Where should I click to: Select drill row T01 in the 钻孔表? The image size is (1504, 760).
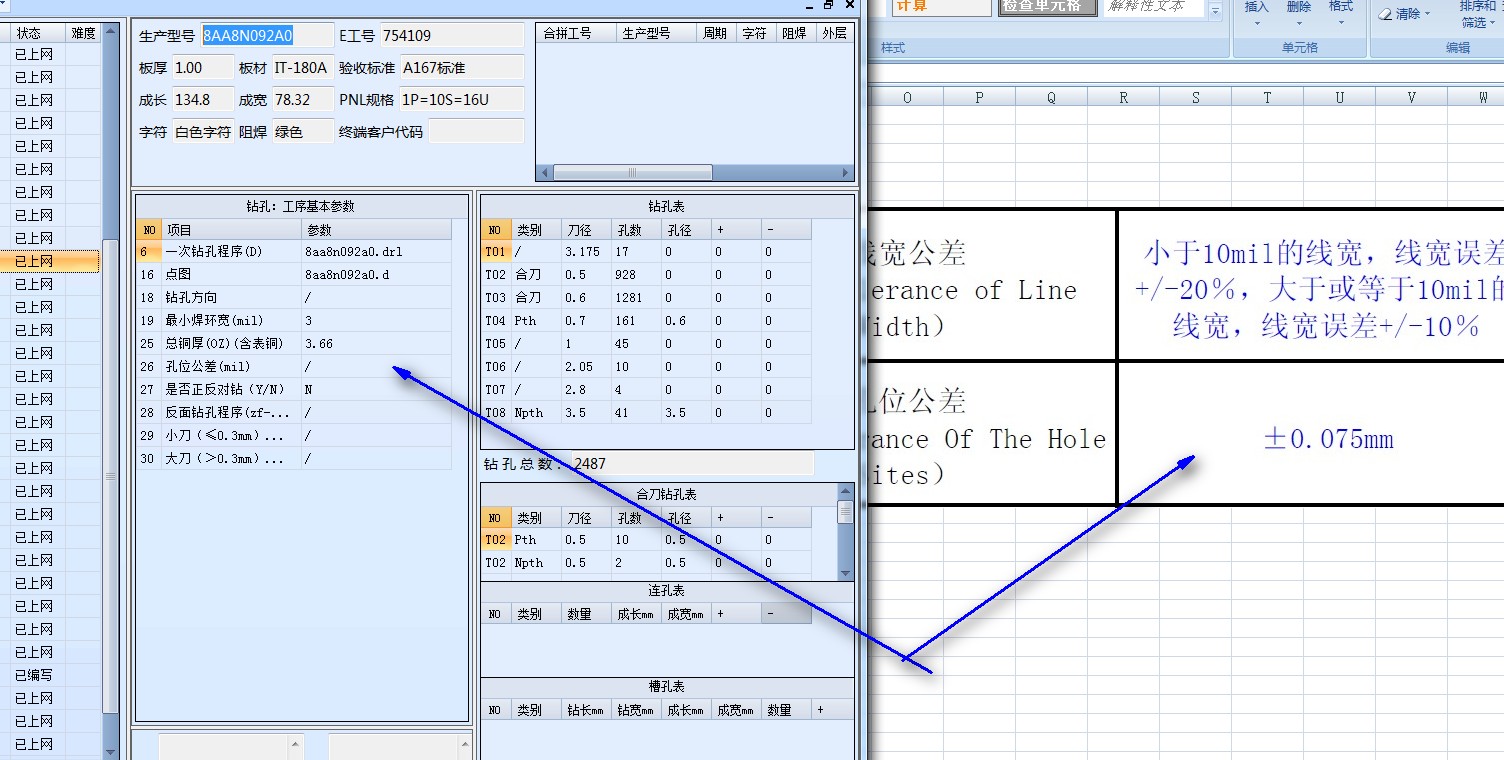click(646, 251)
